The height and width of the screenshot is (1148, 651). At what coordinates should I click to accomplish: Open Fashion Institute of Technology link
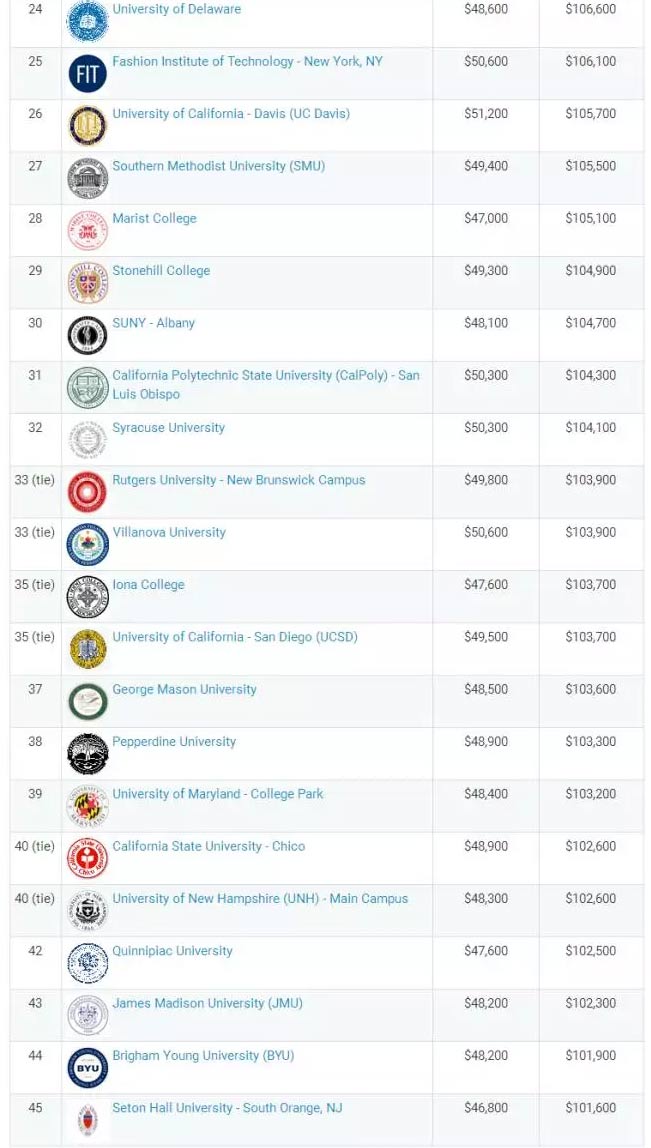click(x=247, y=61)
